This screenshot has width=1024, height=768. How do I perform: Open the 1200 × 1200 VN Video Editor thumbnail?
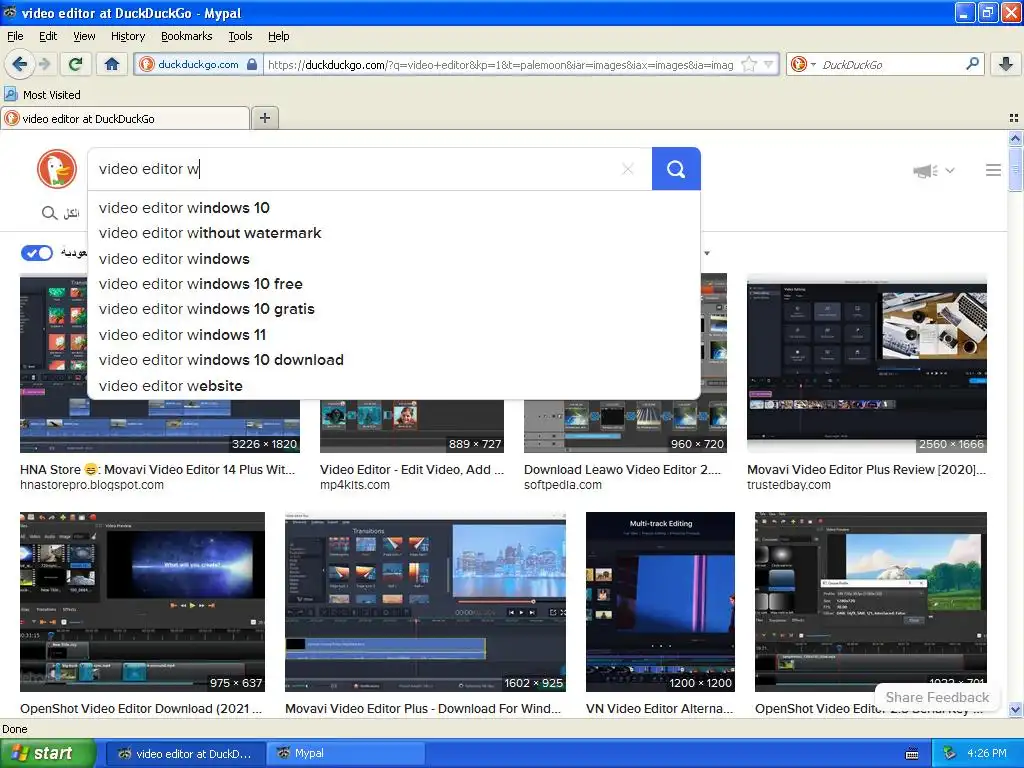[660, 601]
